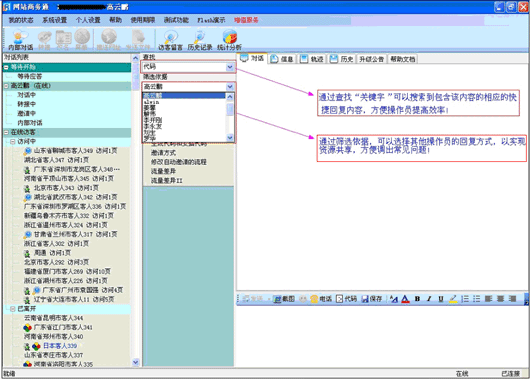Switch to the 历史 tab
Screen dimensions: 530x379
343,59
